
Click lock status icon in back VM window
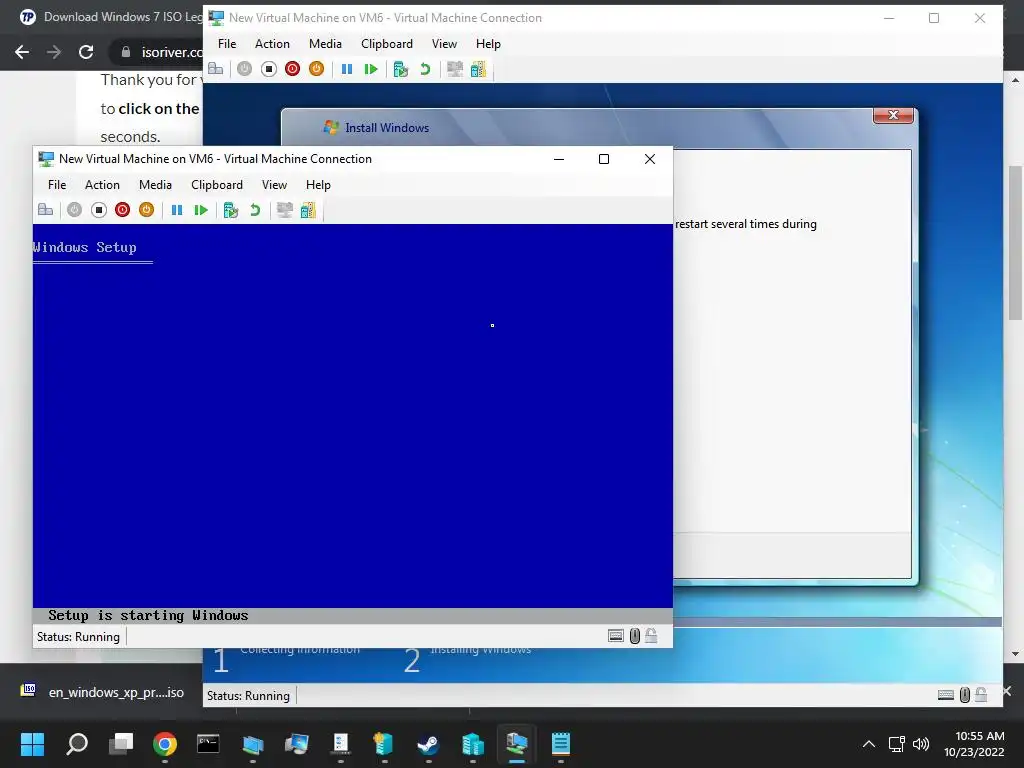click(981, 695)
